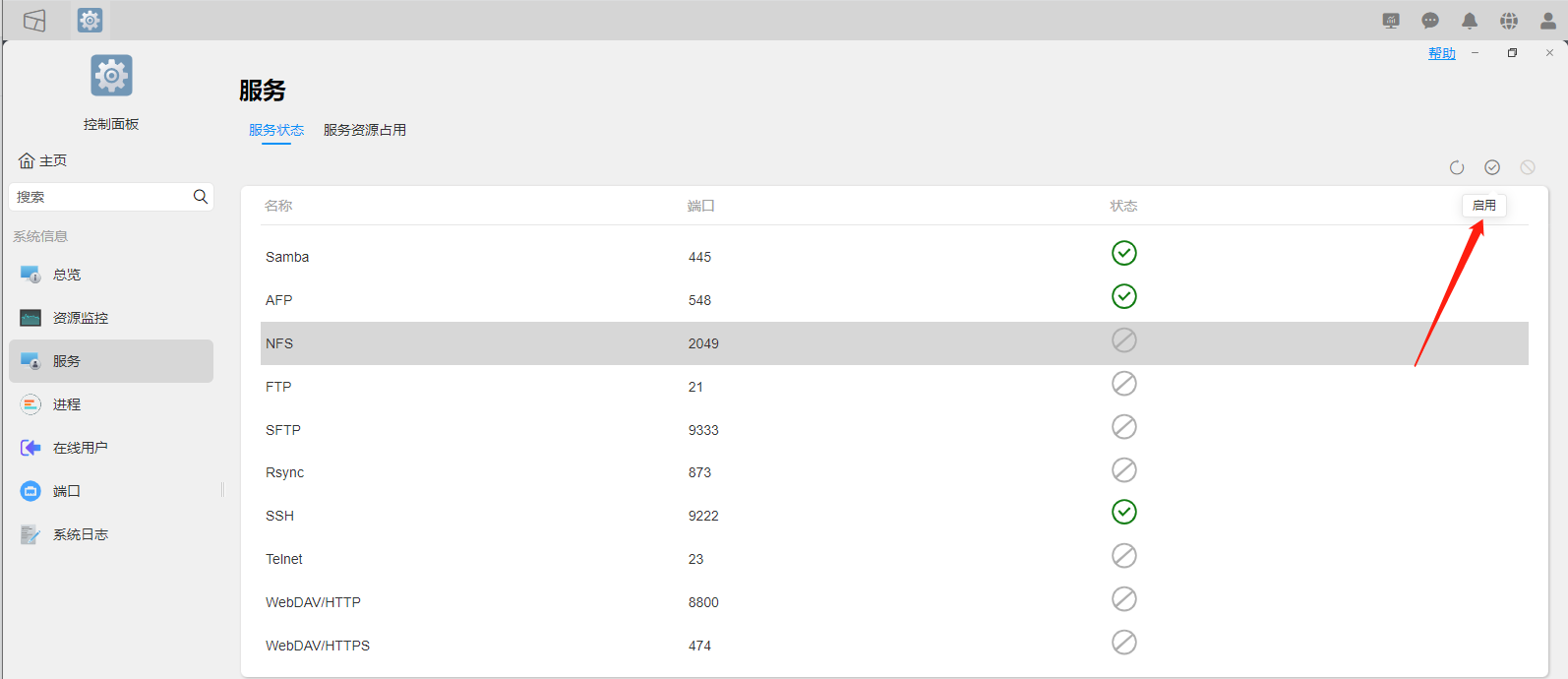Click the language globe icon
Image resolution: width=1568 pixels, height=679 pixels.
(x=1509, y=21)
